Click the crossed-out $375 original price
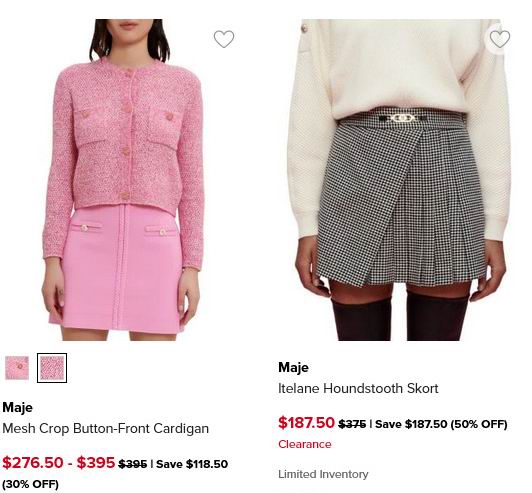Viewport: 532px width, 493px height. (352, 424)
